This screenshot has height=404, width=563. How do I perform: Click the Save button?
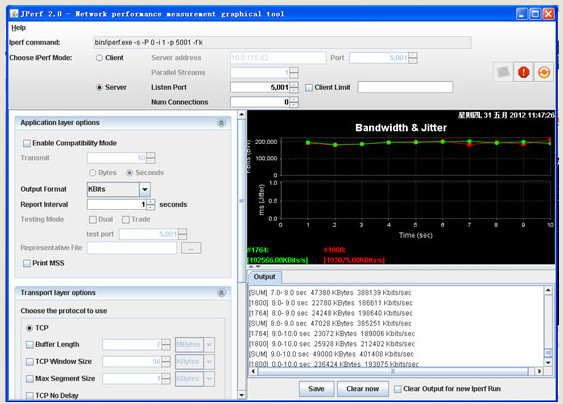316,389
